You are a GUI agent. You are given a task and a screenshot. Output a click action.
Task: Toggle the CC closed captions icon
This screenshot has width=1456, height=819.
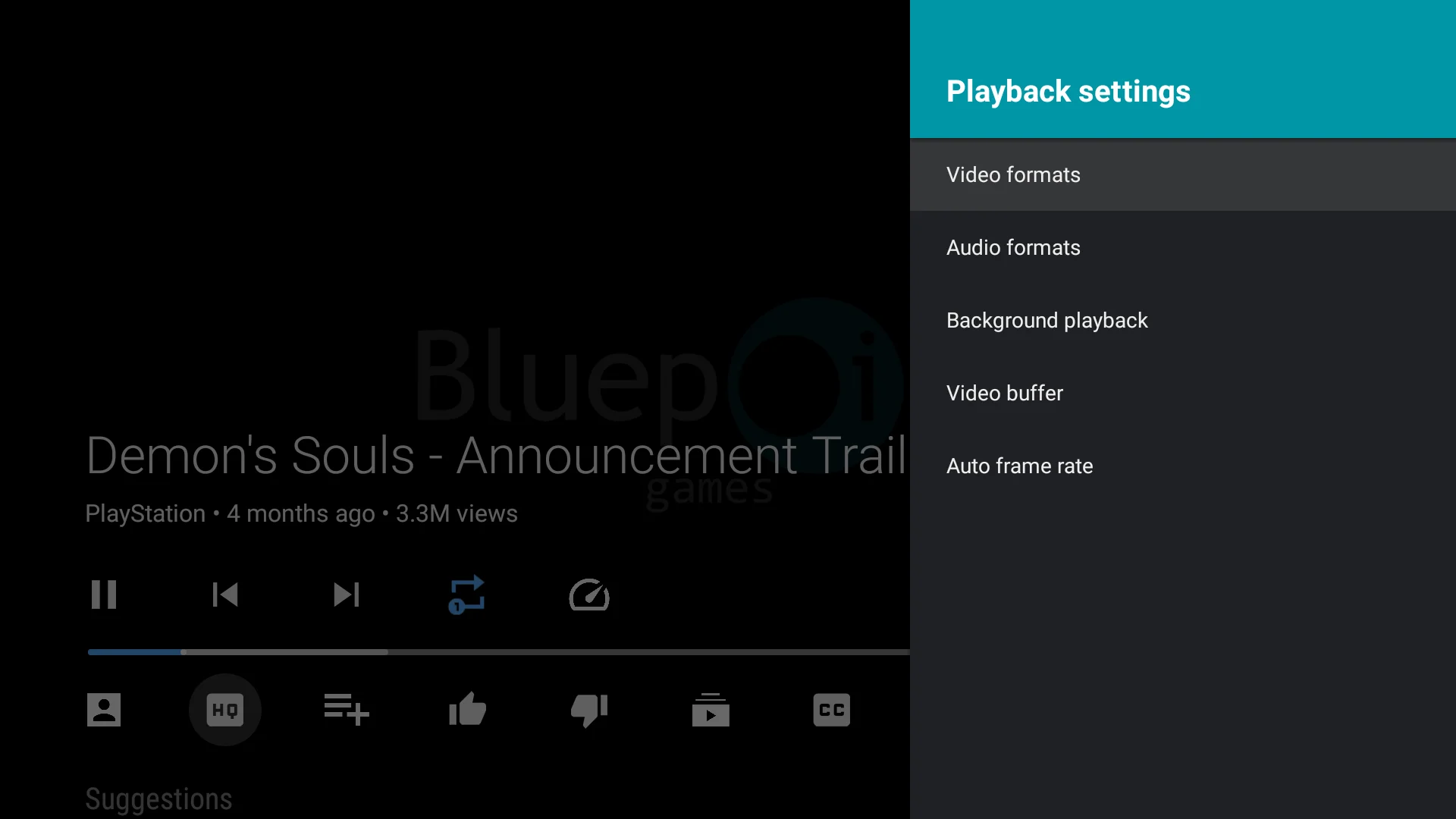(x=832, y=710)
